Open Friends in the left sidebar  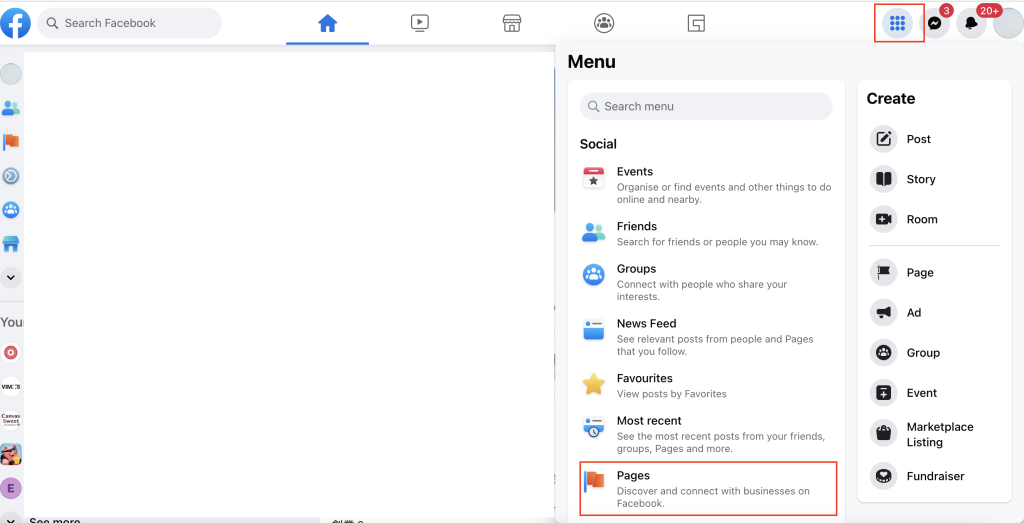[11, 108]
